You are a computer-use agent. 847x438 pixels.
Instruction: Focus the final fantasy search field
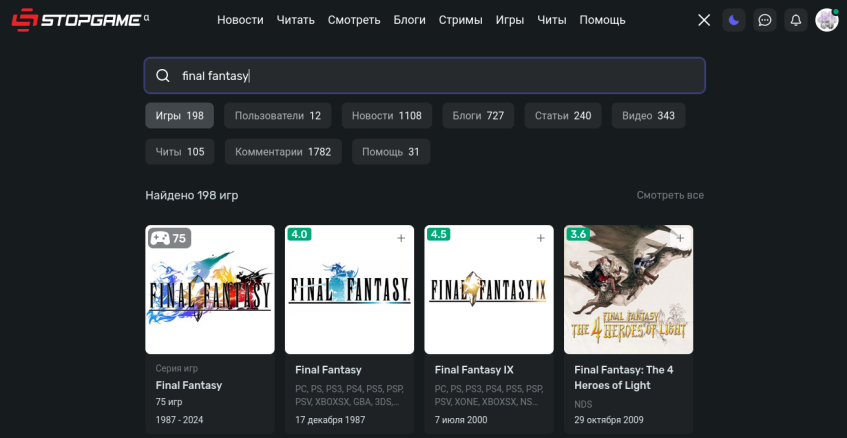pos(425,76)
